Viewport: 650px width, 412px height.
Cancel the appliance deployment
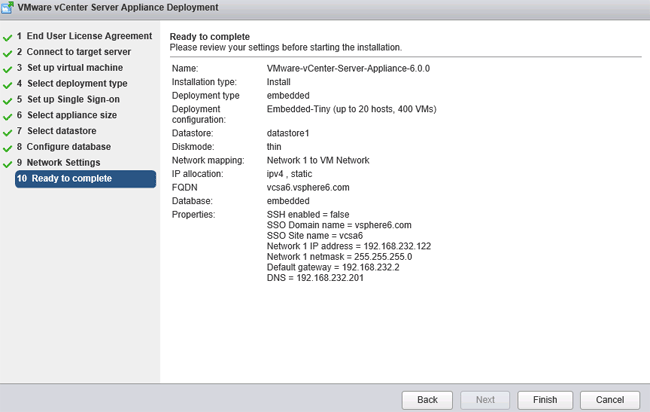[x=610, y=400]
